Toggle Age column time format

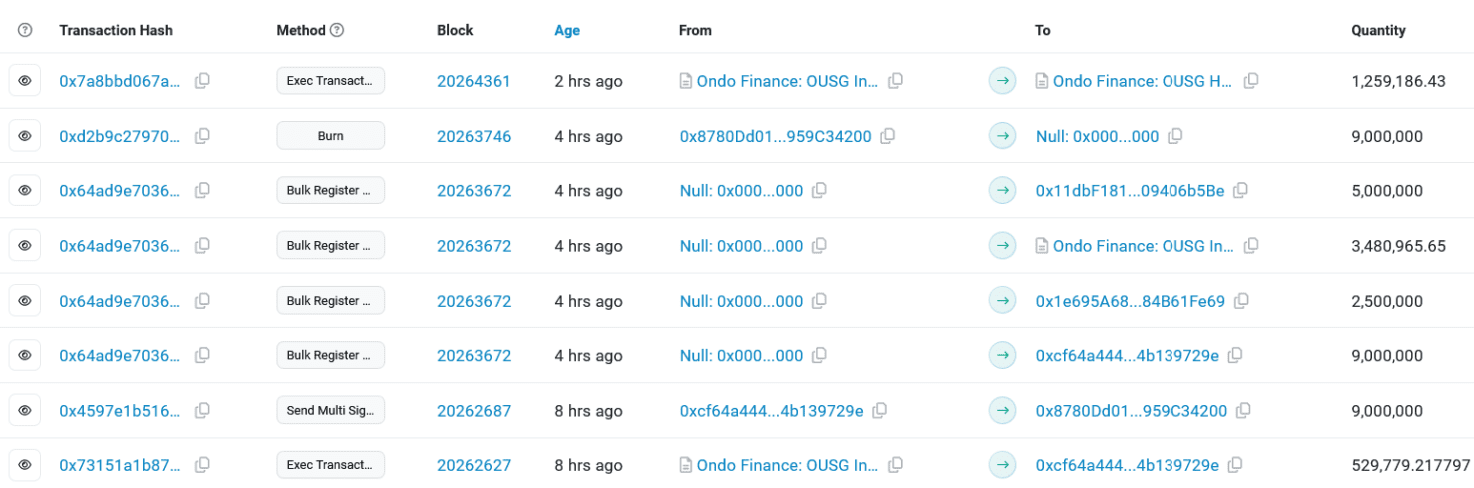(x=567, y=30)
